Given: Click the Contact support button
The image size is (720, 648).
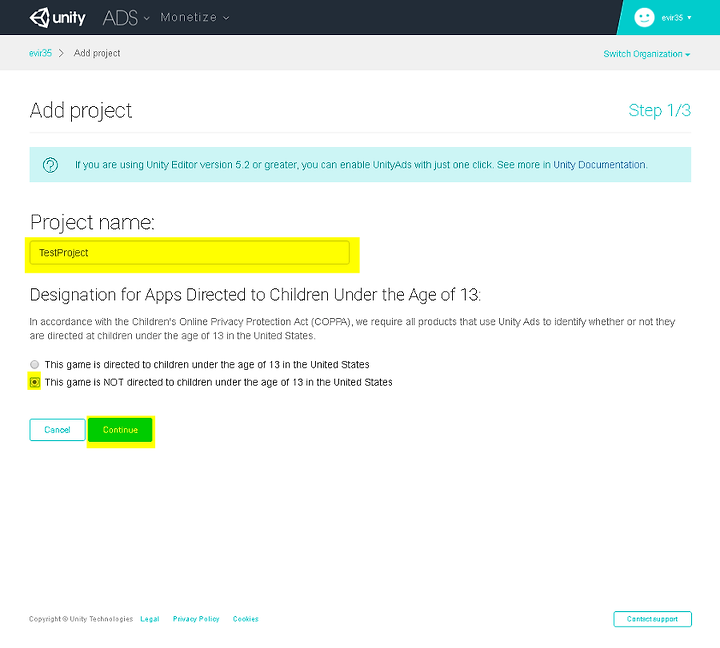Looking at the screenshot, I should pos(652,619).
